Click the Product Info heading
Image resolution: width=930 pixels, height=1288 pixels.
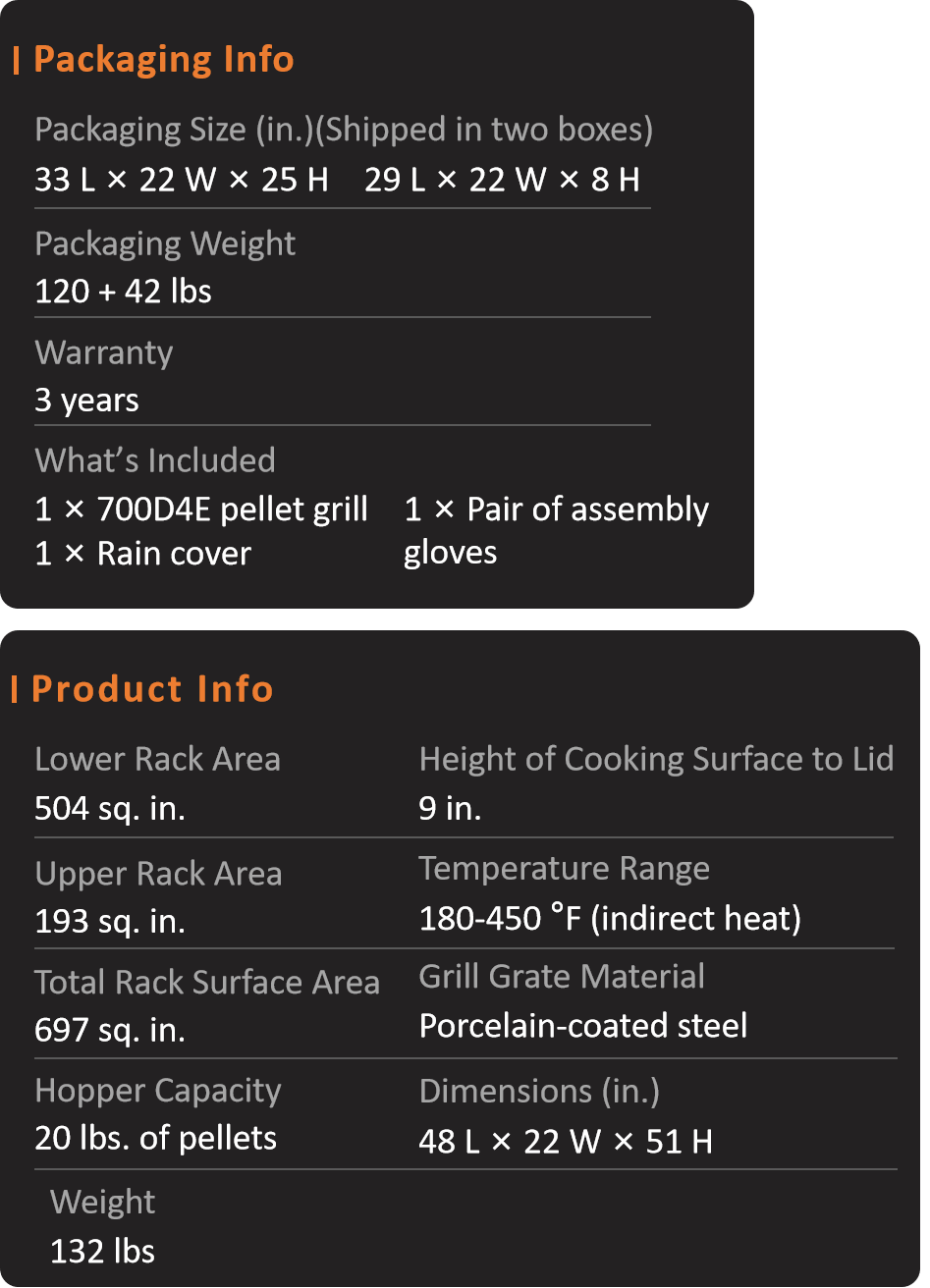152,688
